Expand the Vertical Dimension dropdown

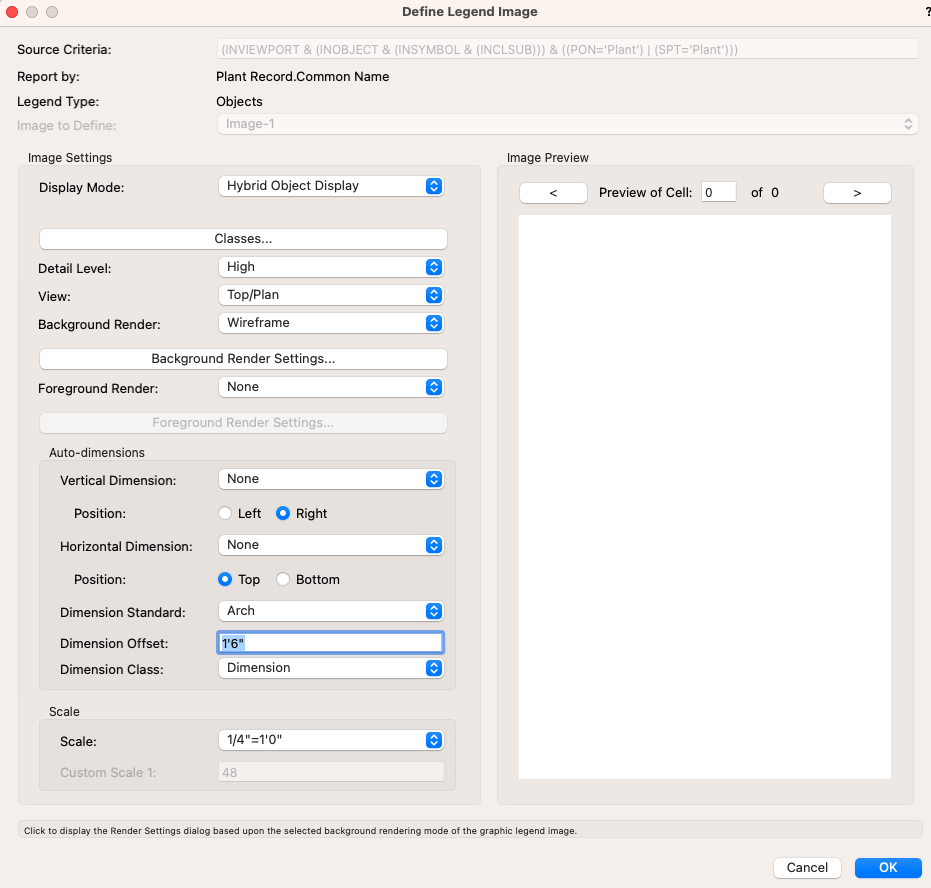pyautogui.click(x=330, y=479)
